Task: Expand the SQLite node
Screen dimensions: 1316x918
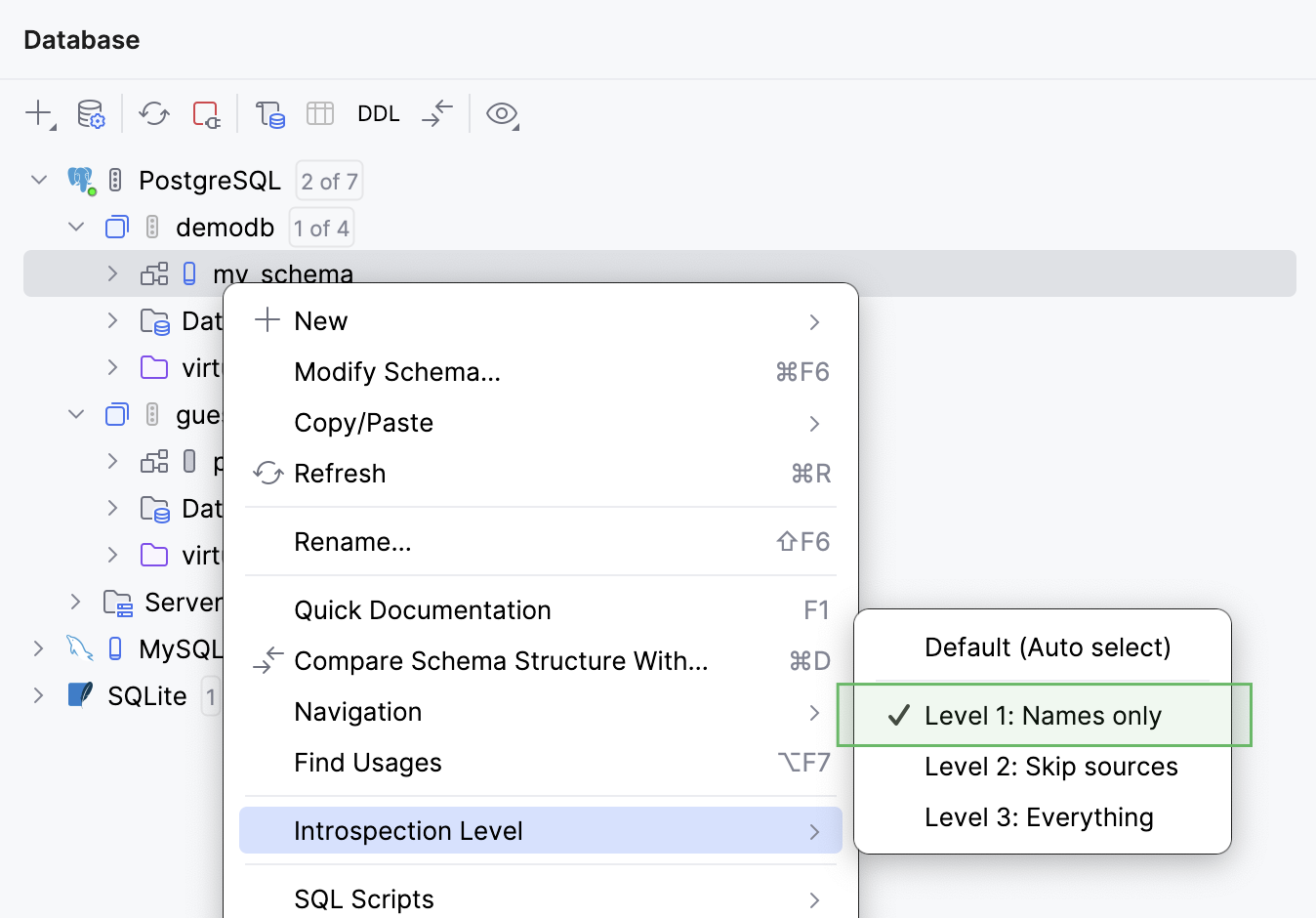Action: coord(37,695)
